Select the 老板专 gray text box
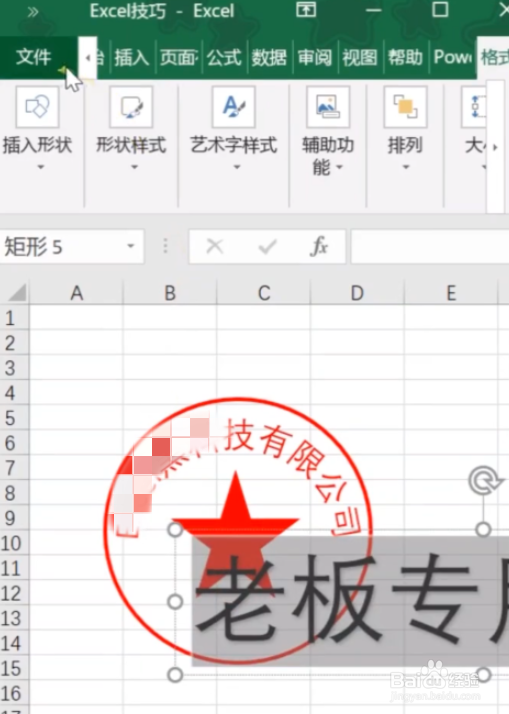This screenshot has height=714, width=509. point(350,601)
